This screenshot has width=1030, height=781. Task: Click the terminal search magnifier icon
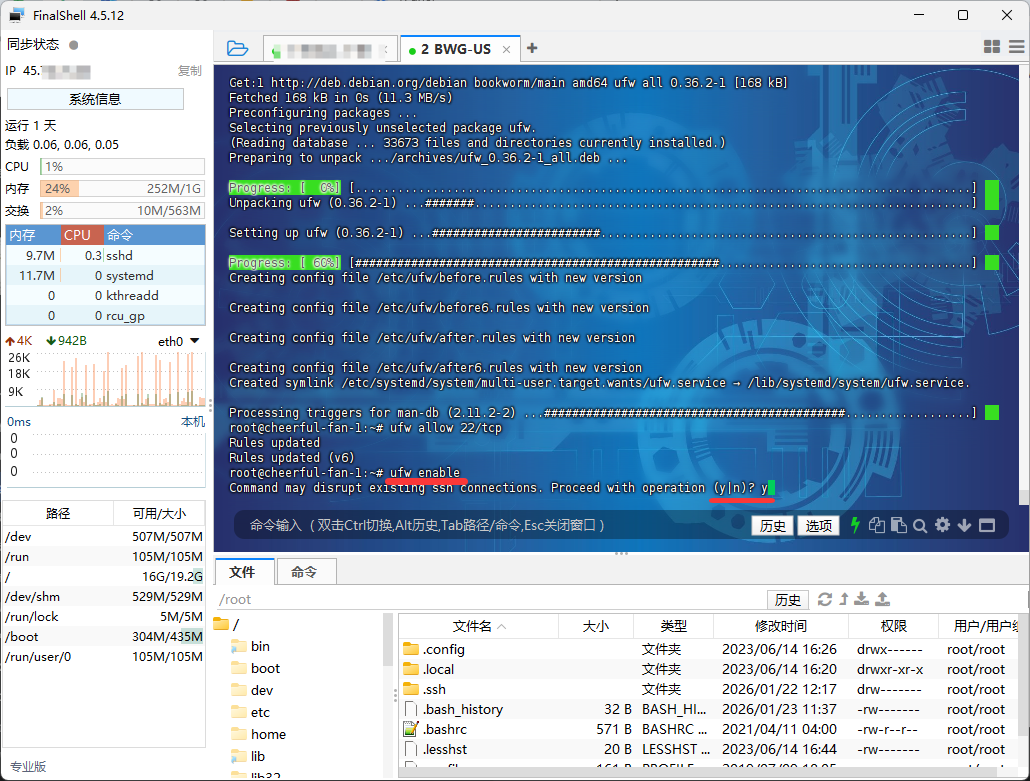pyautogui.click(x=920, y=525)
